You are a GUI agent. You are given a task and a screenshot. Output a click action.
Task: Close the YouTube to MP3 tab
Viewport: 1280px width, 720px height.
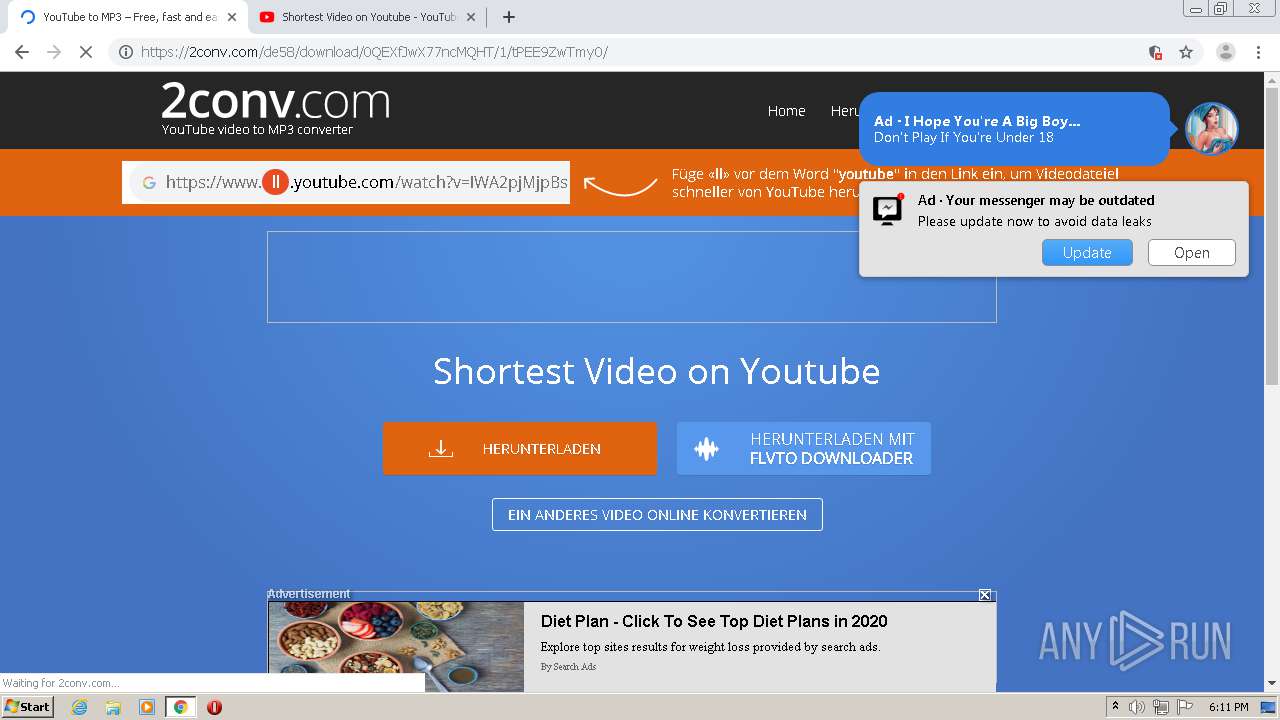232,17
